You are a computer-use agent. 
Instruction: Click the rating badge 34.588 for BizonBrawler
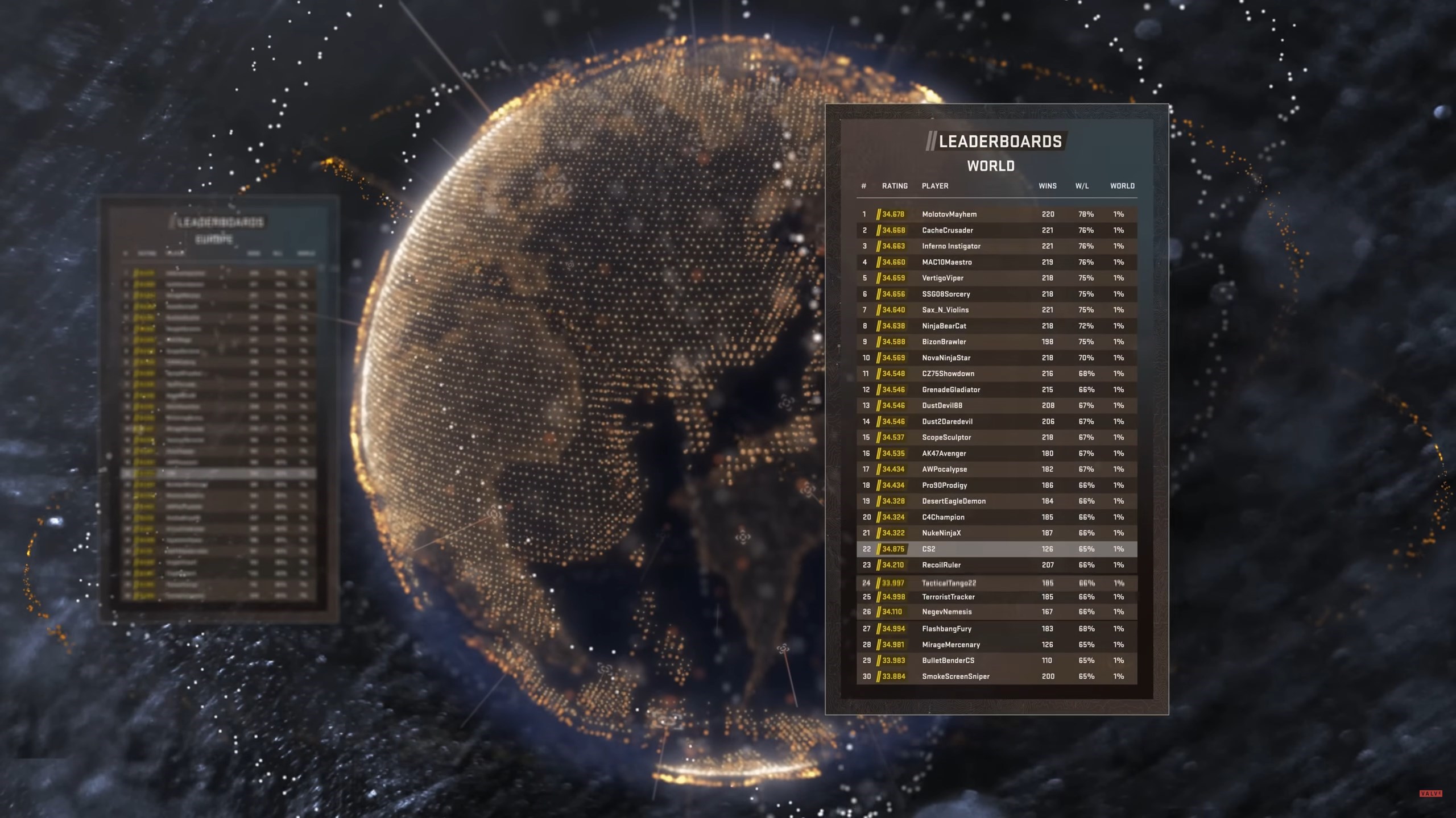893,342
